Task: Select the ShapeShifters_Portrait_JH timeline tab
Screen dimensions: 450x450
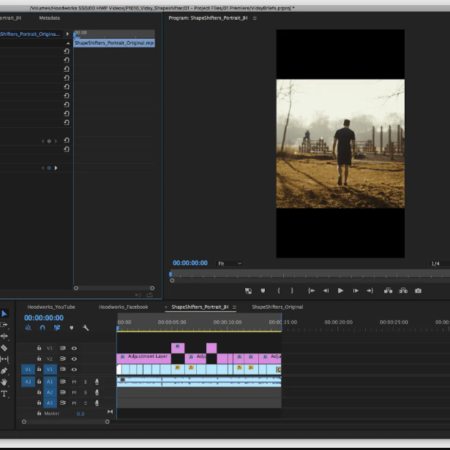Action: click(x=200, y=307)
